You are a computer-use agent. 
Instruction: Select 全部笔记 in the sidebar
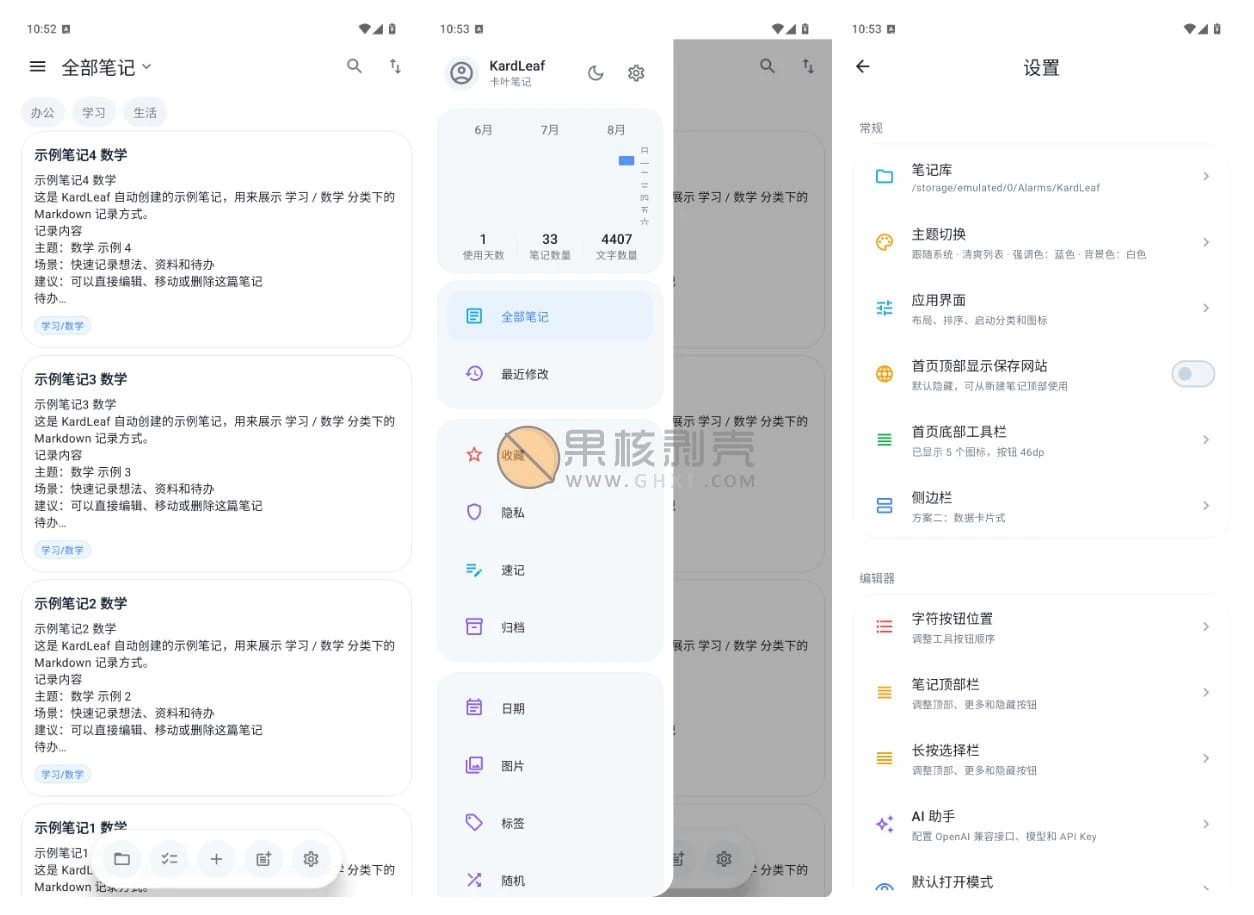point(550,317)
